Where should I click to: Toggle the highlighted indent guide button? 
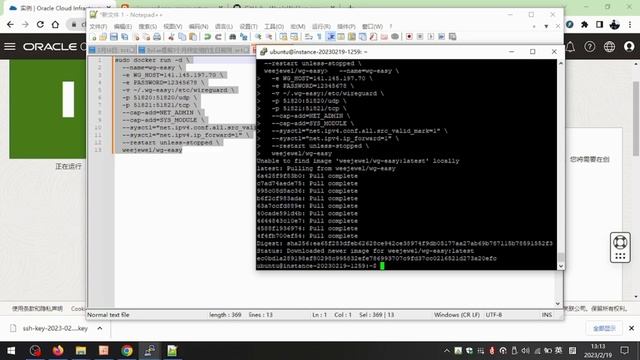pyautogui.click(x=331, y=37)
